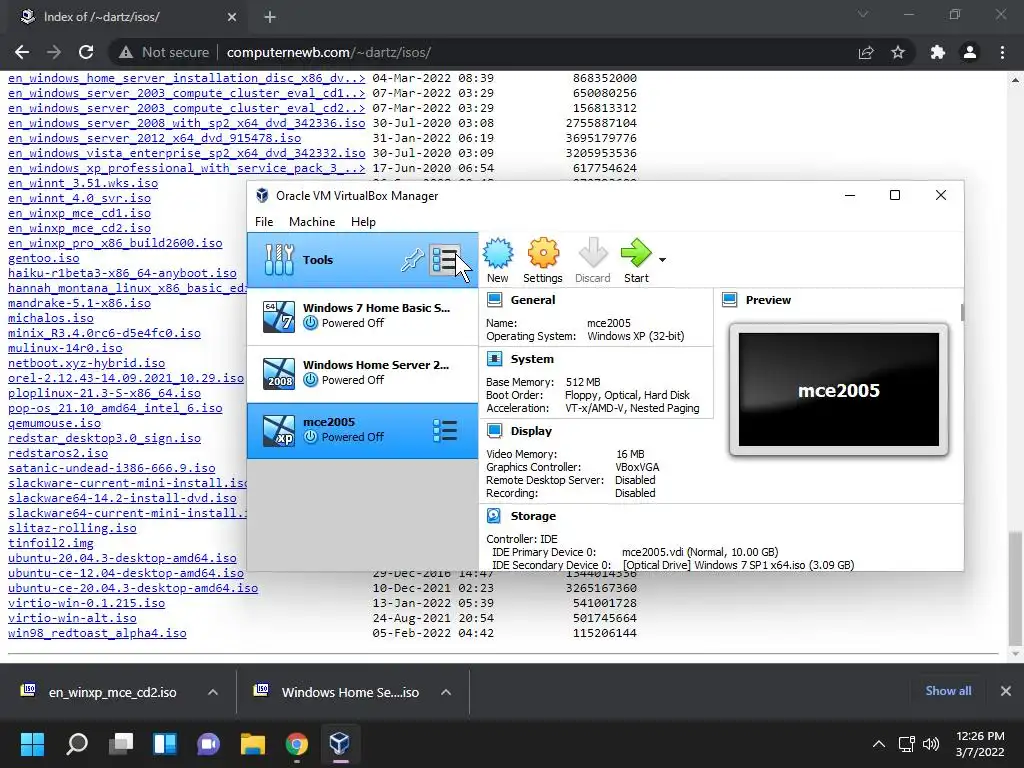Screen dimensions: 1024x768
Task: Open the Help menu in VirtualBox
Action: [363, 222]
